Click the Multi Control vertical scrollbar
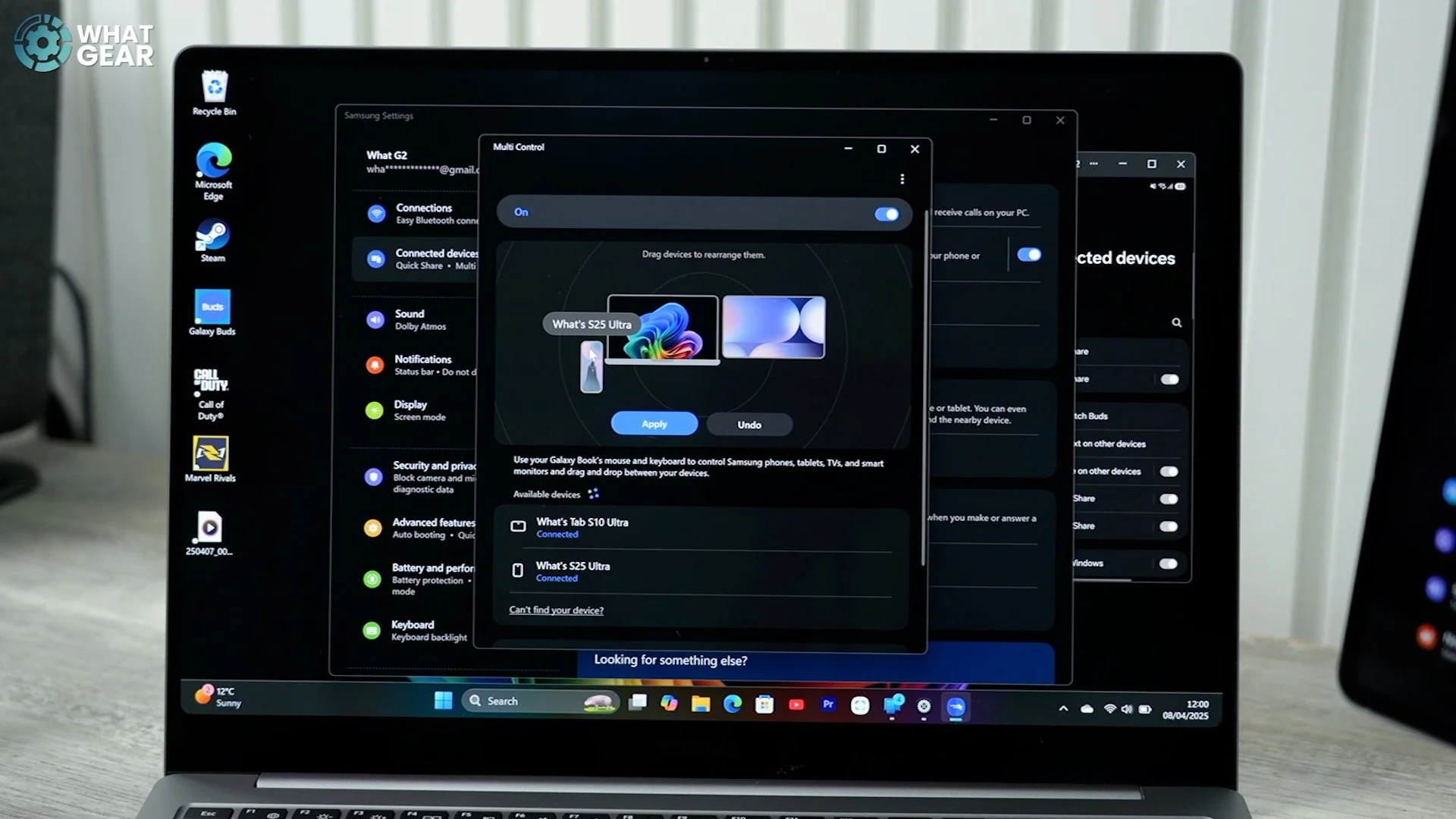 [x=923, y=387]
